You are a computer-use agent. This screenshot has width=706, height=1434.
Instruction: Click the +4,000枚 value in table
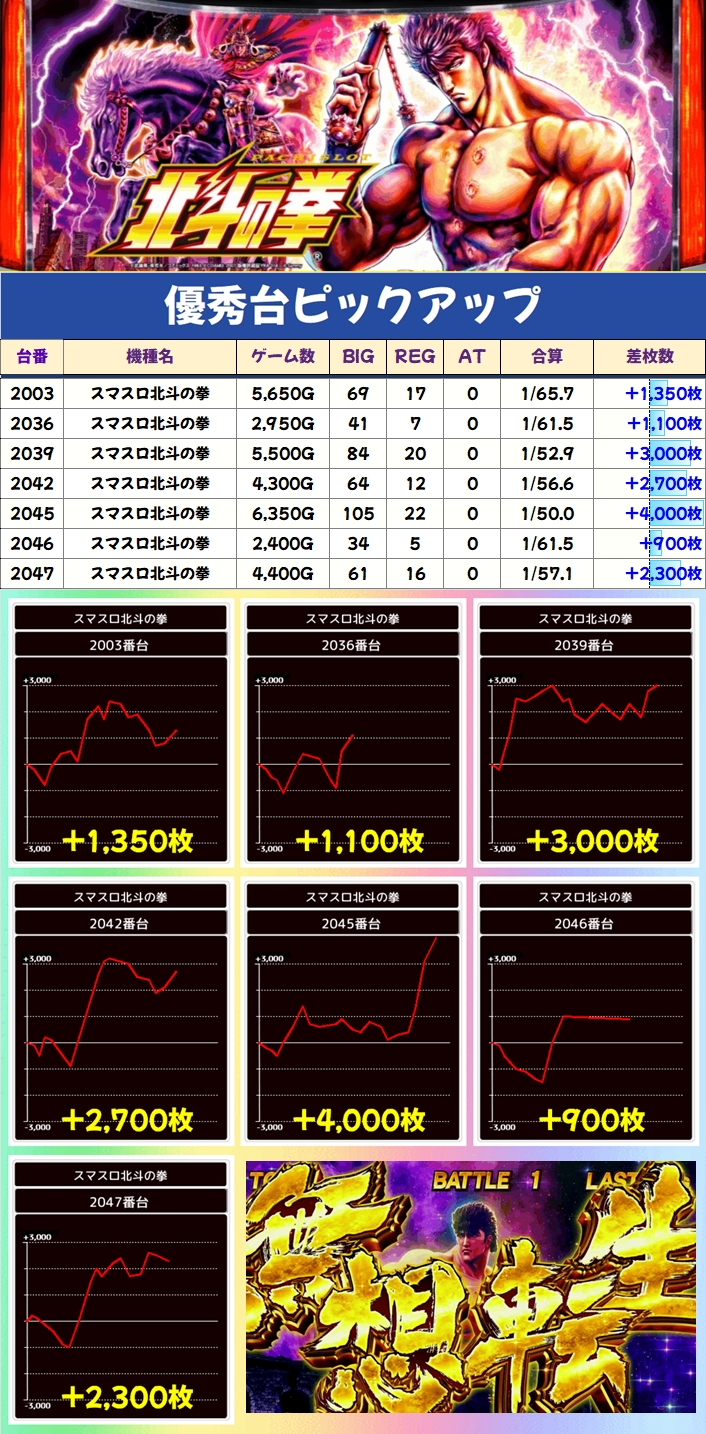pyautogui.click(x=662, y=514)
